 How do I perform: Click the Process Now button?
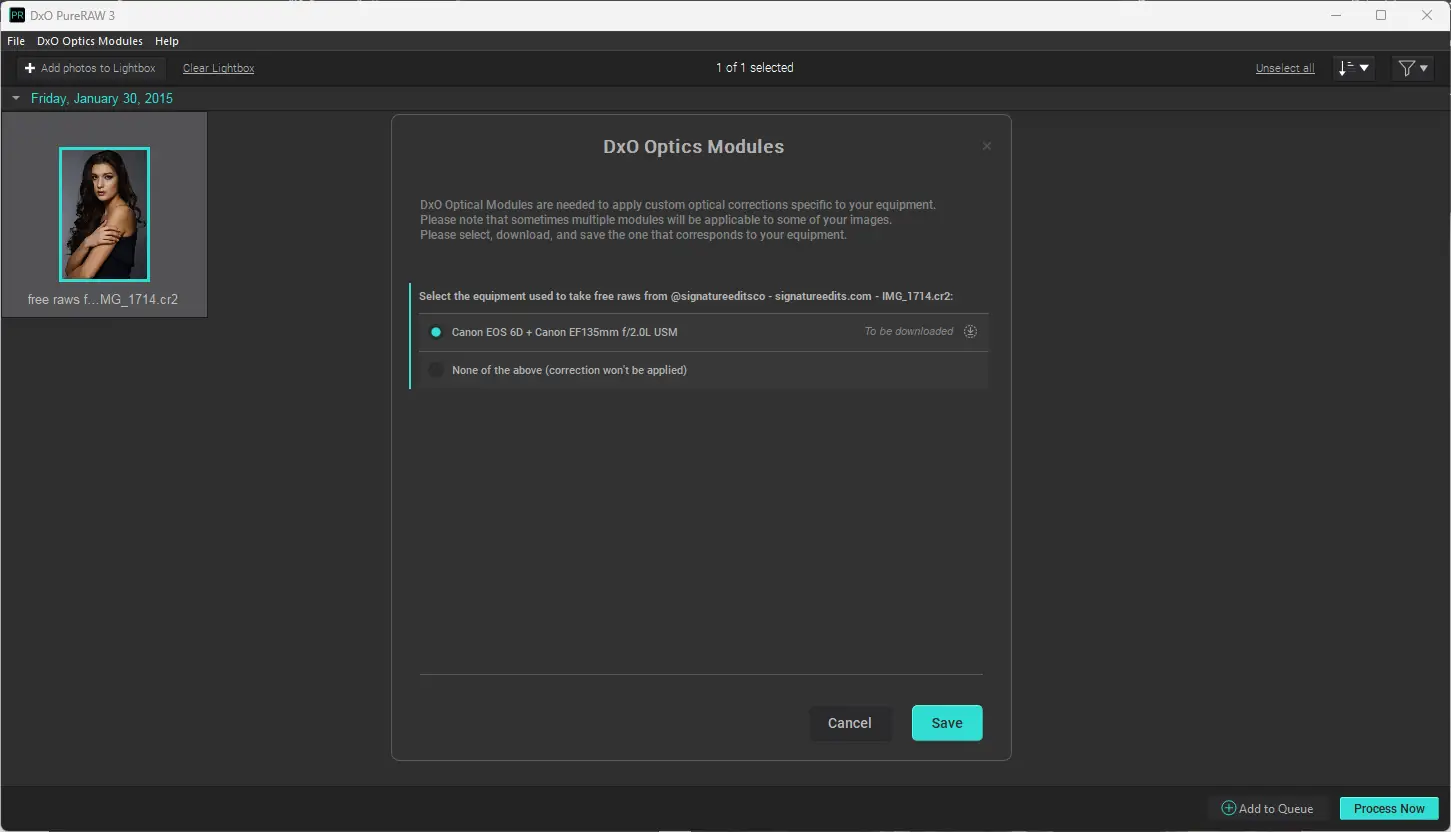click(x=1389, y=808)
